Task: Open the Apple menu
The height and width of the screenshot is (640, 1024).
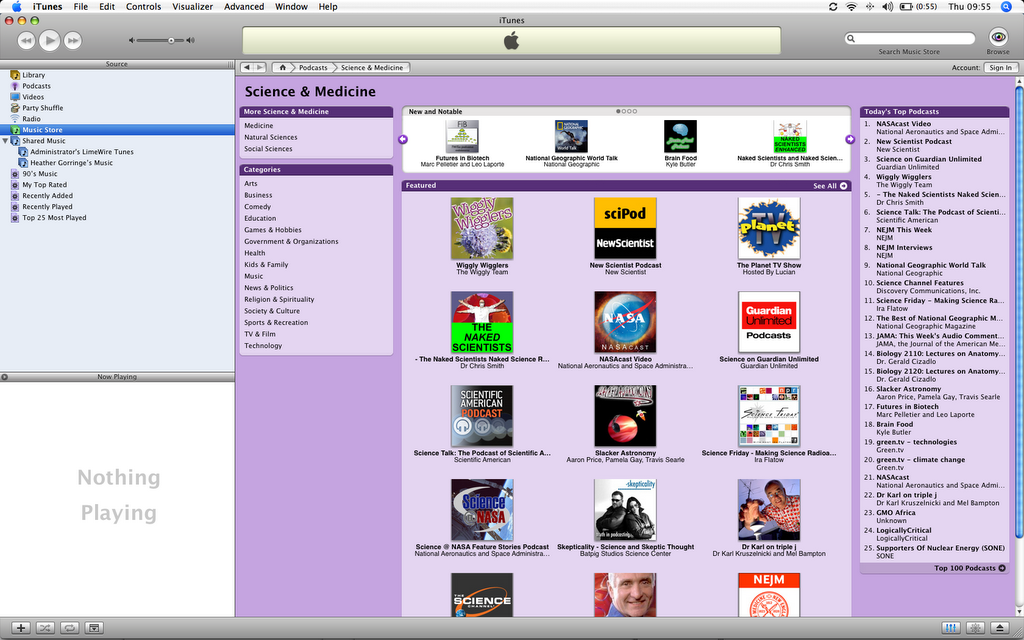Action: click(x=16, y=7)
